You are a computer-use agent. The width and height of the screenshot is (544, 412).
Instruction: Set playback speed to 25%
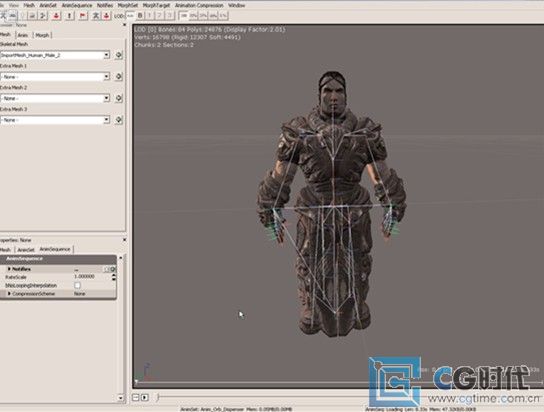(204, 16)
